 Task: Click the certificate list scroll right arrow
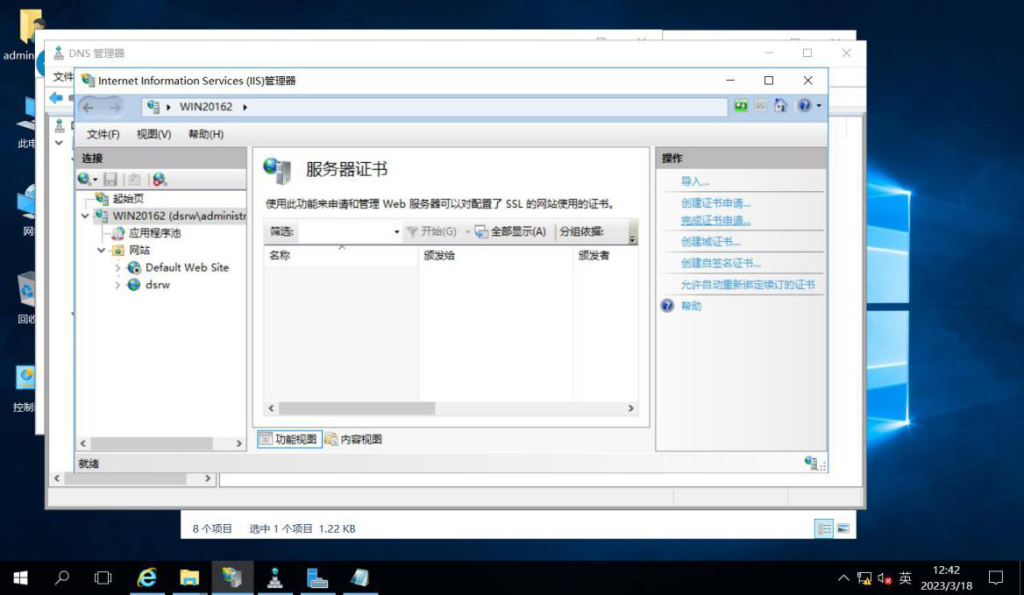631,408
